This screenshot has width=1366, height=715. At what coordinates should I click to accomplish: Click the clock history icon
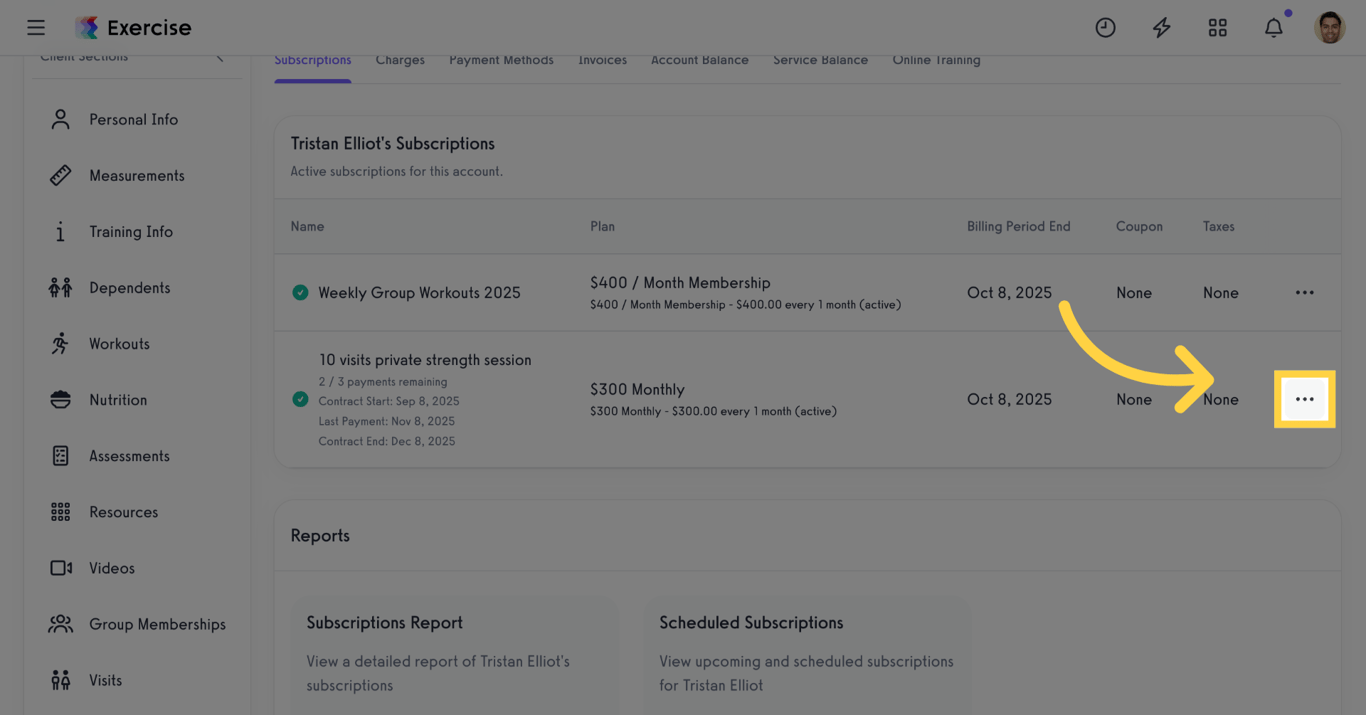pos(1105,28)
